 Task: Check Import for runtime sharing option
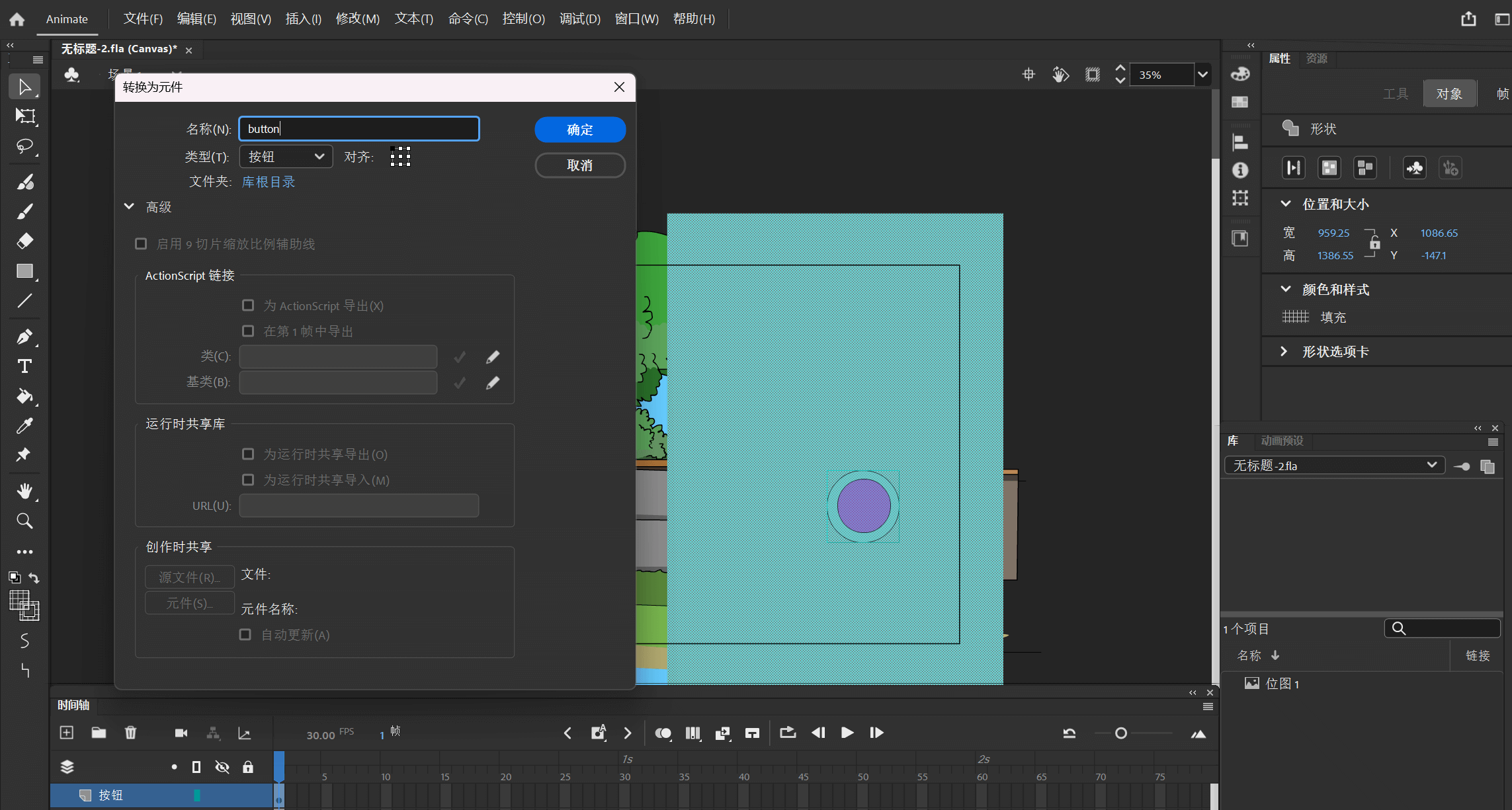point(248,479)
